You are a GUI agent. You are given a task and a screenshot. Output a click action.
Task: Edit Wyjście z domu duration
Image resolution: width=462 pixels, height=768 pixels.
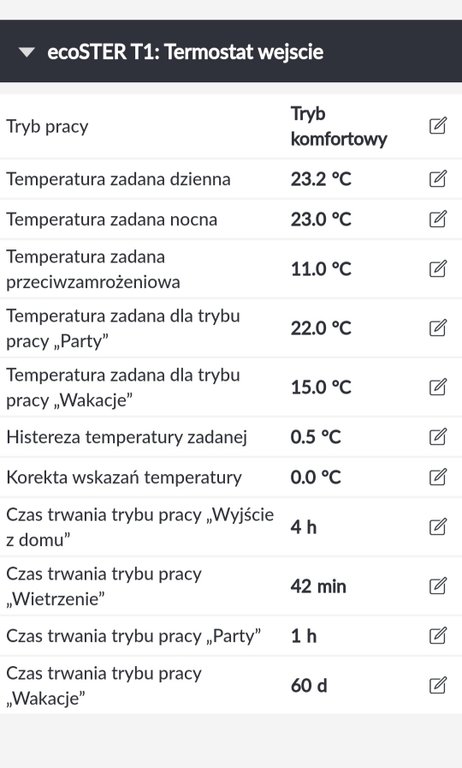(x=438, y=527)
